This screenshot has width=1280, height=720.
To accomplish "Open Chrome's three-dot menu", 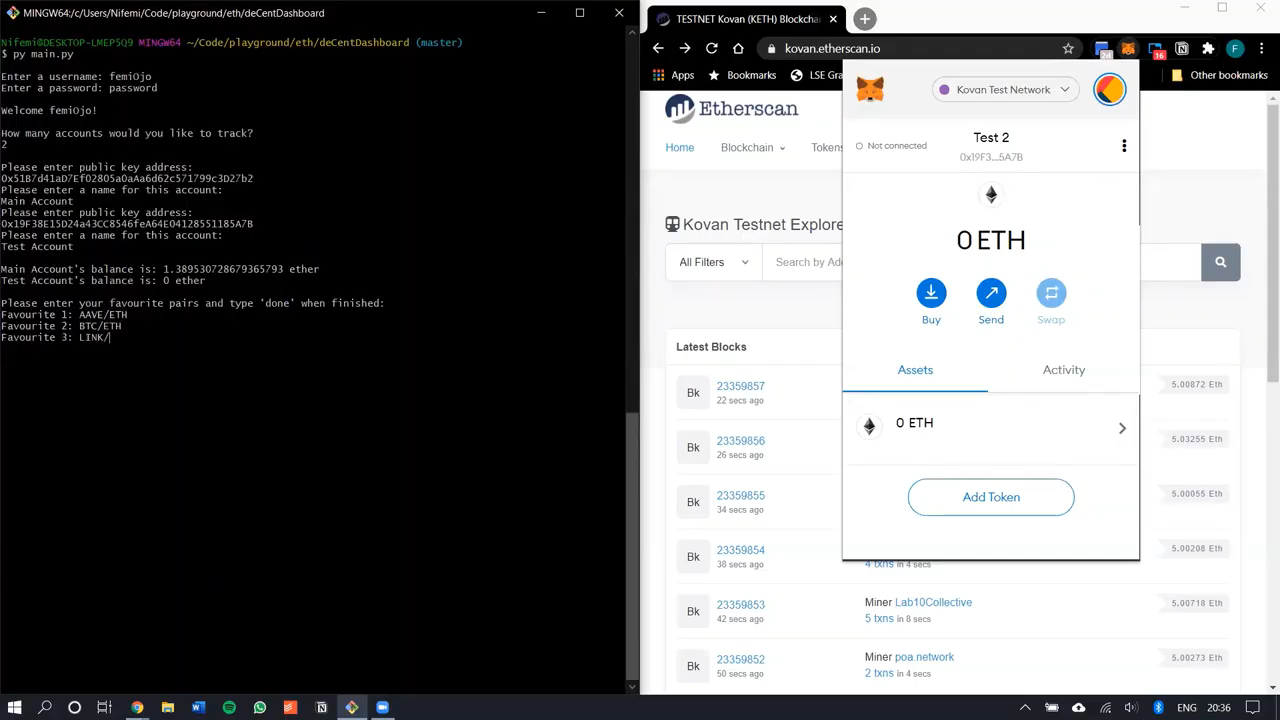I will pos(1261,48).
